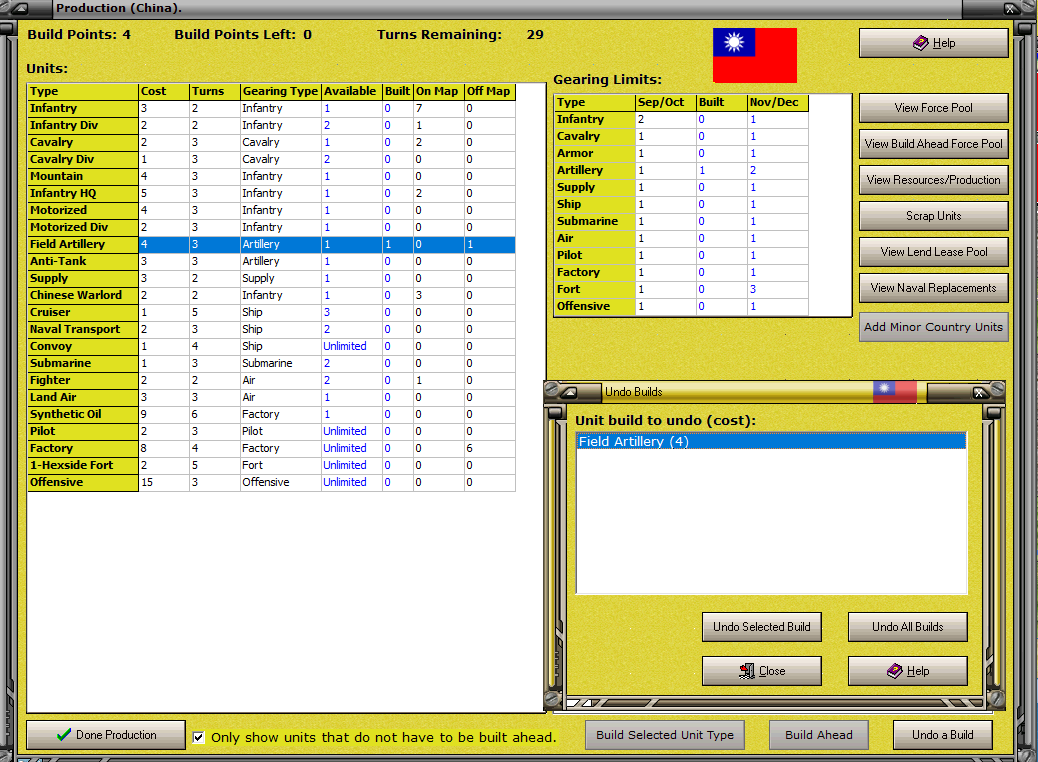1038x762 pixels.
Task: Click Build Ahead button
Action: pyautogui.click(x=818, y=735)
